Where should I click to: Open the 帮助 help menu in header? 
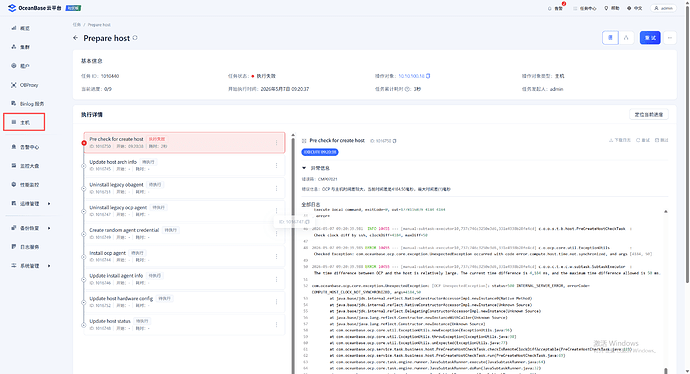612,8
